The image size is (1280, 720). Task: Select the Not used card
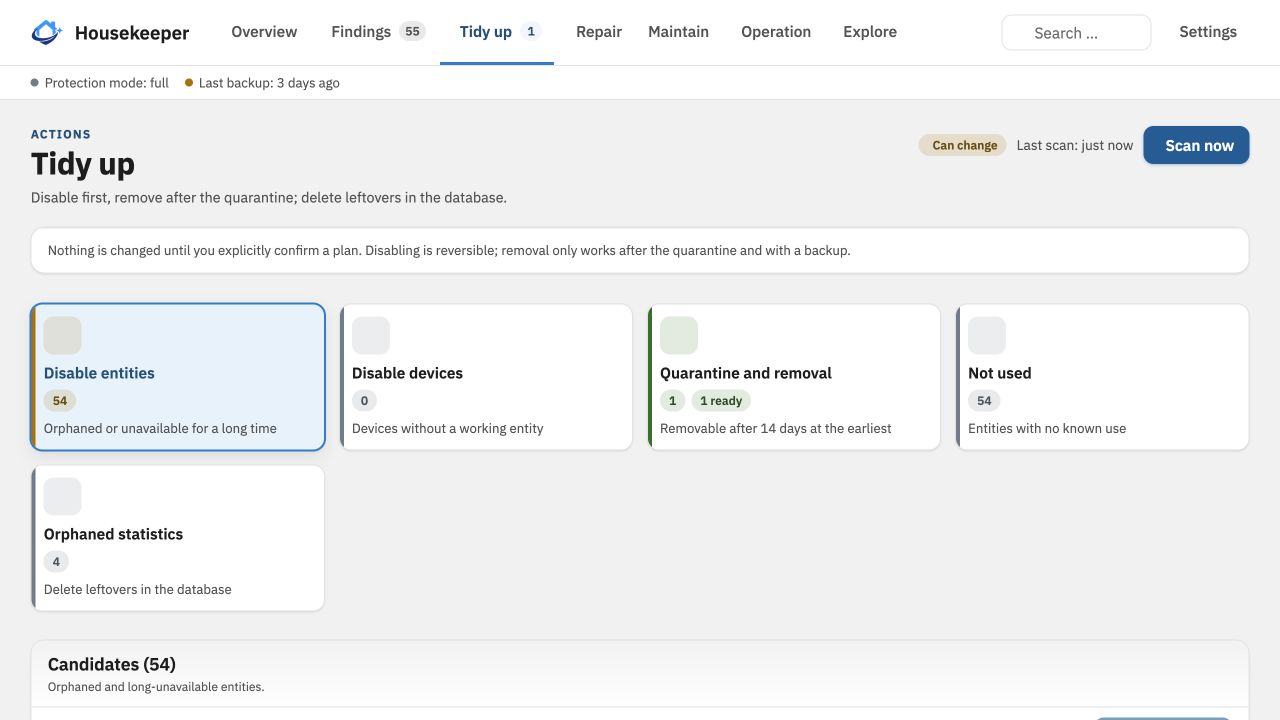pos(1102,377)
